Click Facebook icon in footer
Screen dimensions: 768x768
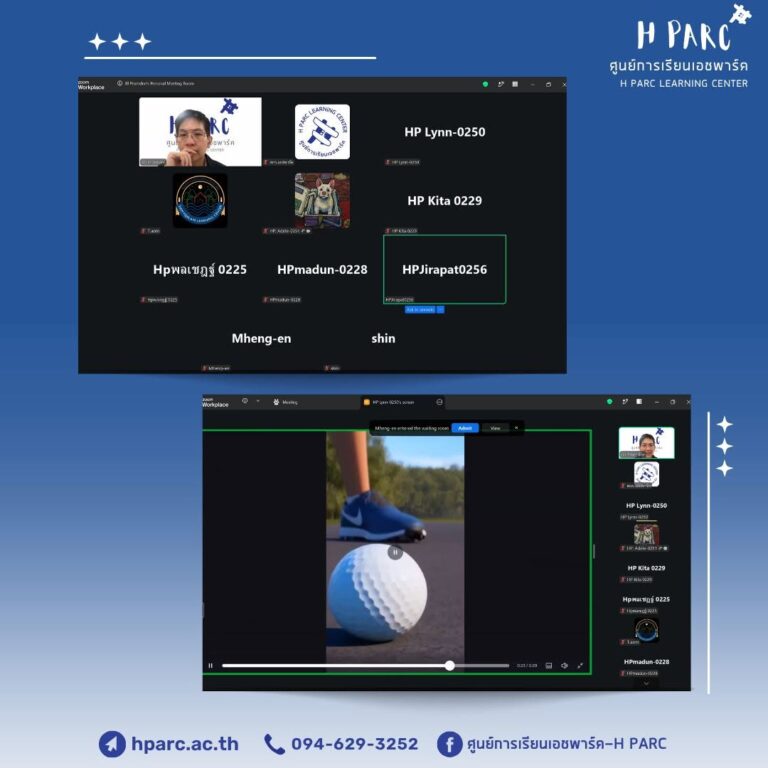pos(449,744)
